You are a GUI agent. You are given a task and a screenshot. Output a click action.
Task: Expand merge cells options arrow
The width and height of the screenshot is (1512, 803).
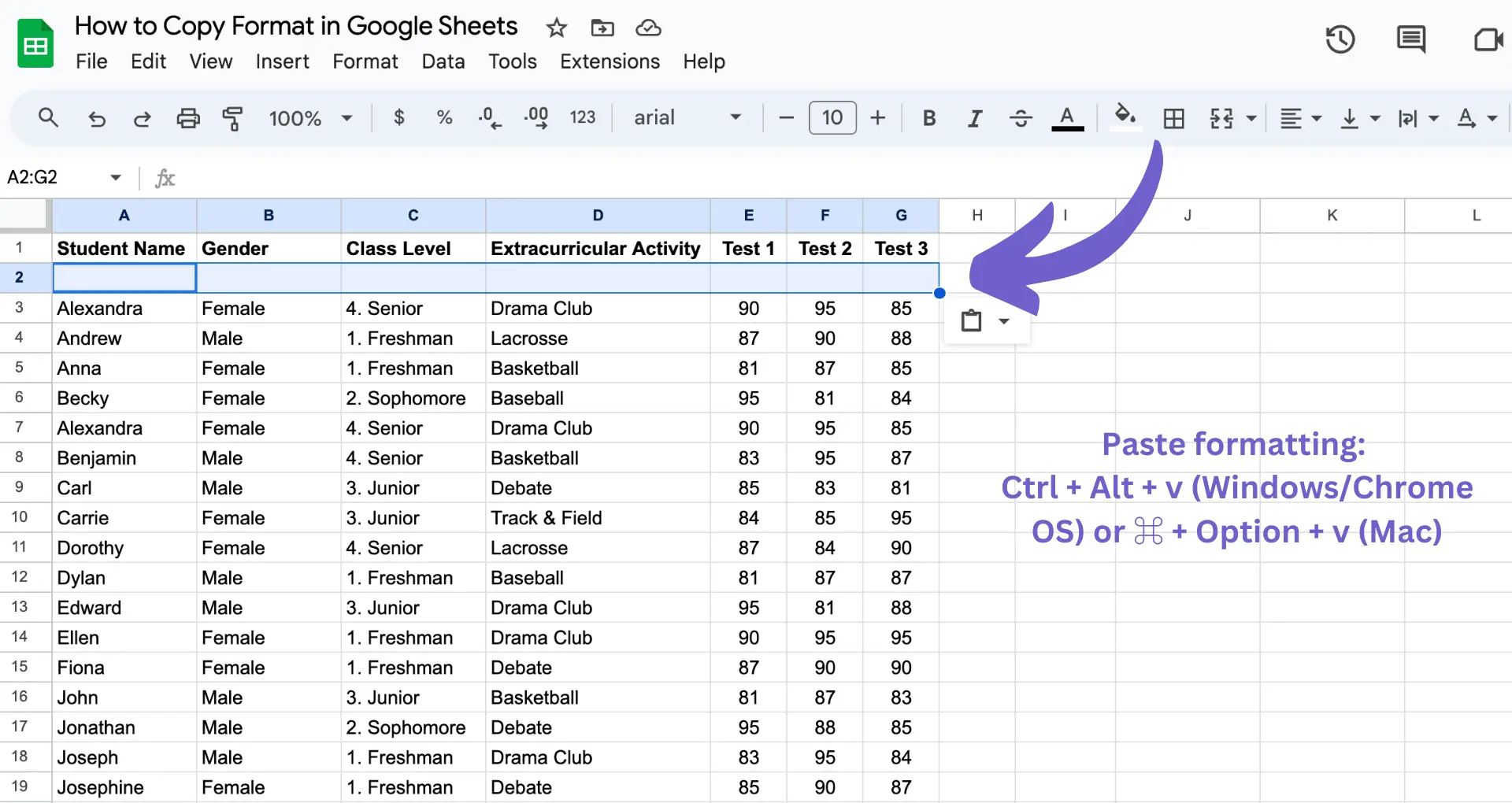coord(1251,119)
